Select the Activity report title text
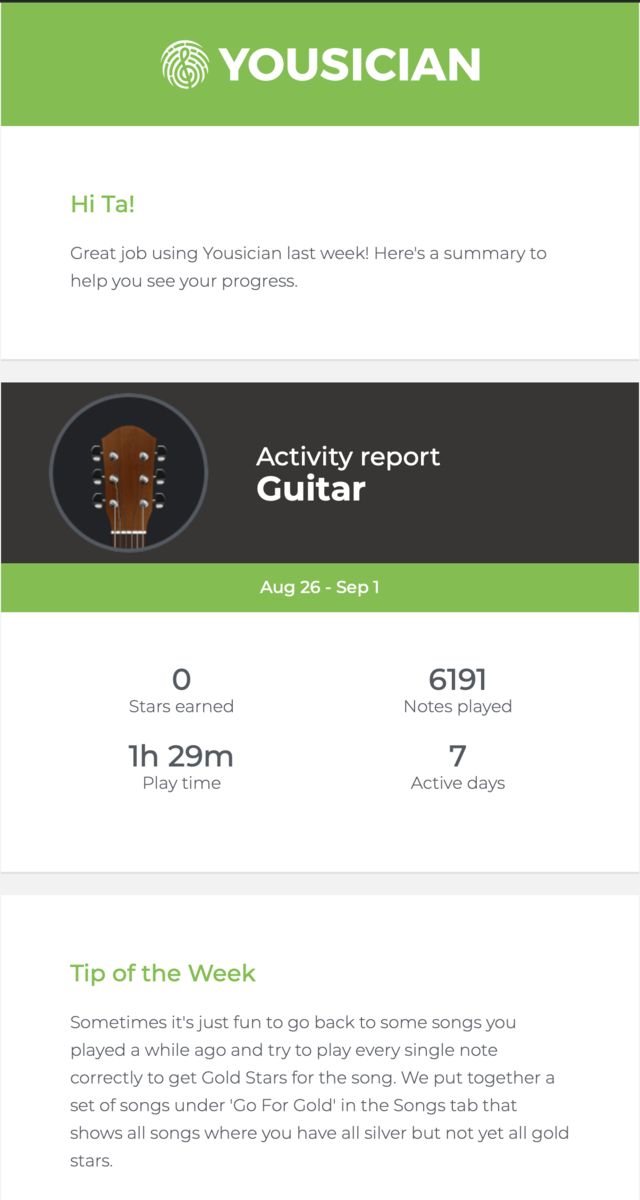The image size is (640, 1200). click(x=348, y=457)
